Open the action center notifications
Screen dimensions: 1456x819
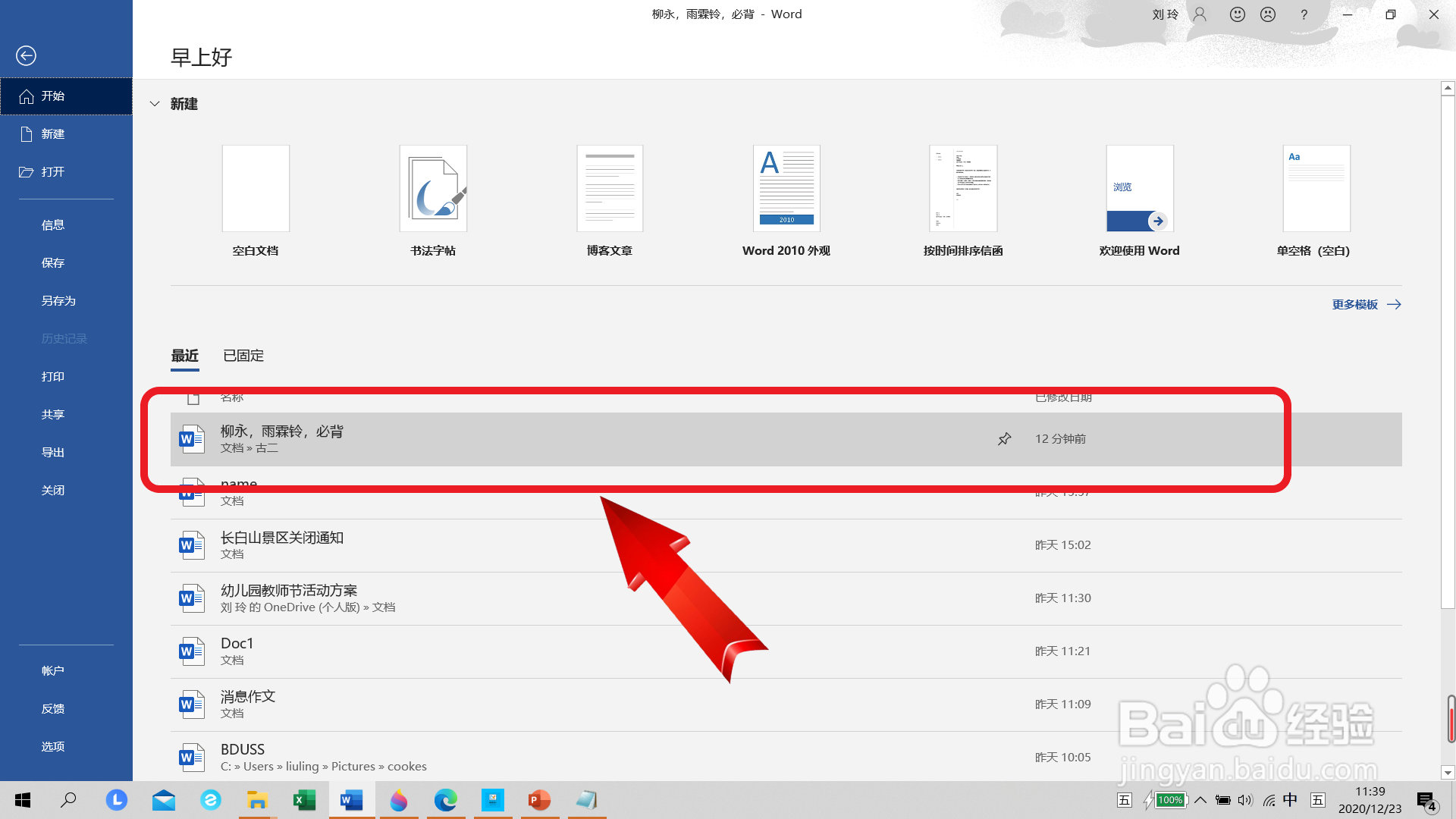click(x=1426, y=801)
